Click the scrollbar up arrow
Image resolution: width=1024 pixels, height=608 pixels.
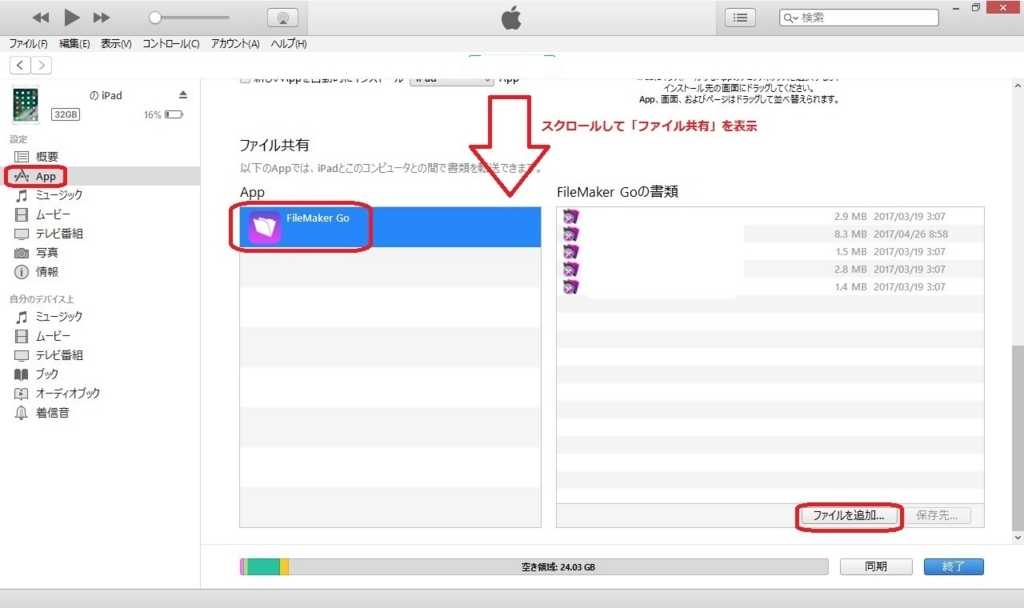tap(1017, 86)
